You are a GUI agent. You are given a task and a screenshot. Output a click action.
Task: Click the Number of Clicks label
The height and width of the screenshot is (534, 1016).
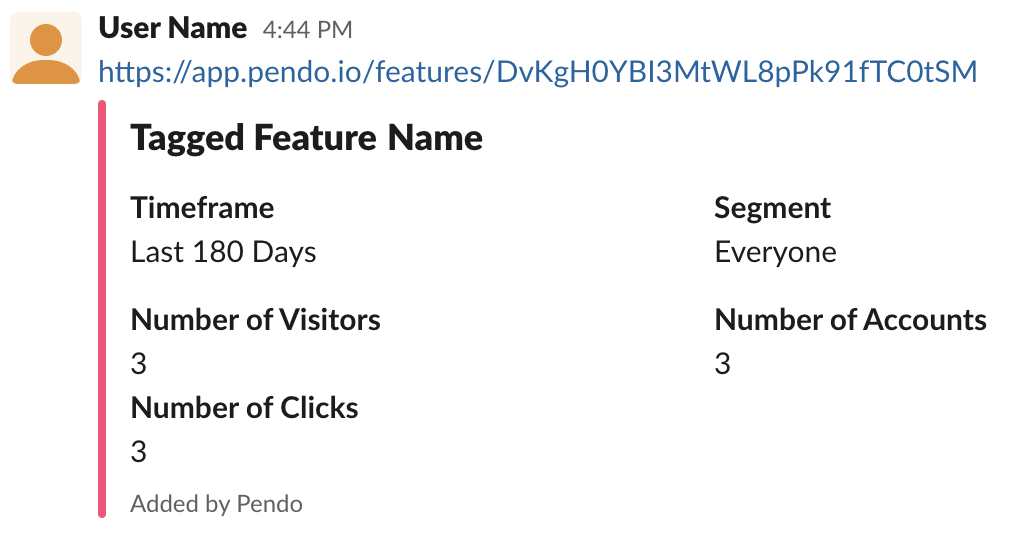[244, 408]
